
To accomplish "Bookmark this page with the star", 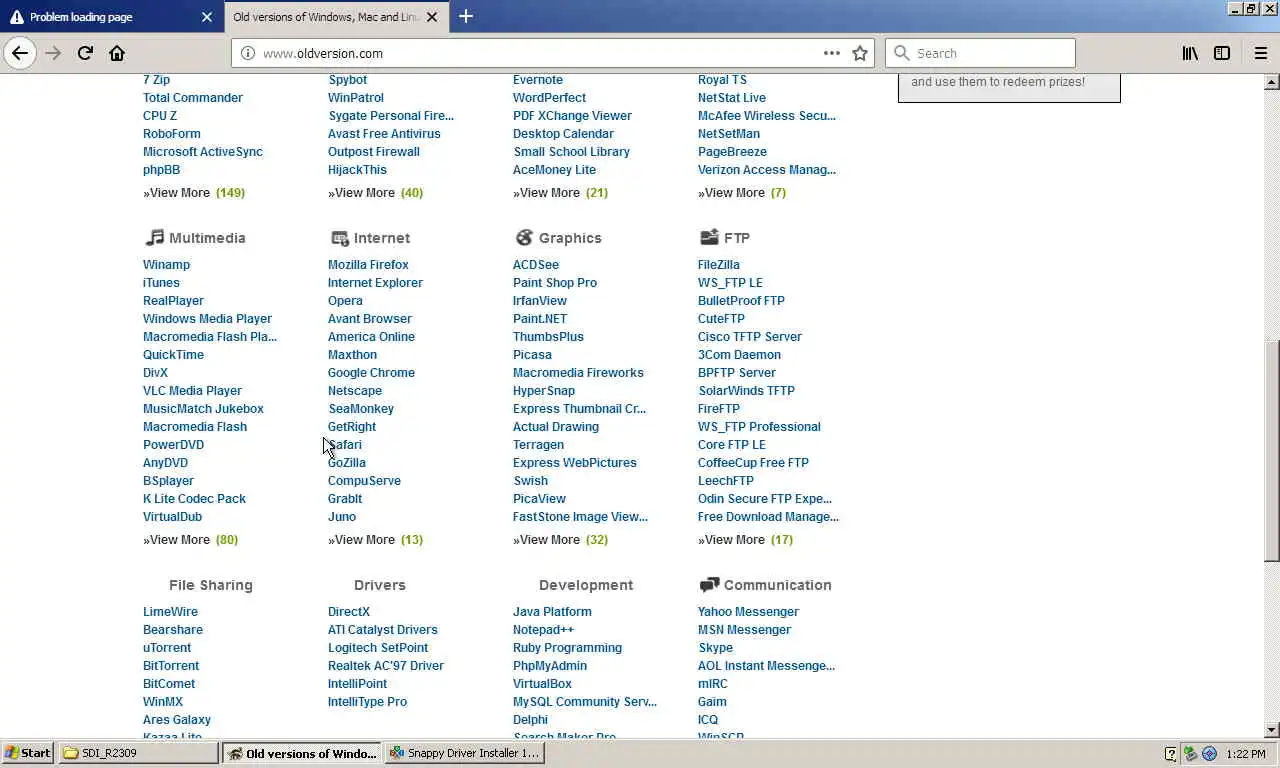I will (x=860, y=53).
